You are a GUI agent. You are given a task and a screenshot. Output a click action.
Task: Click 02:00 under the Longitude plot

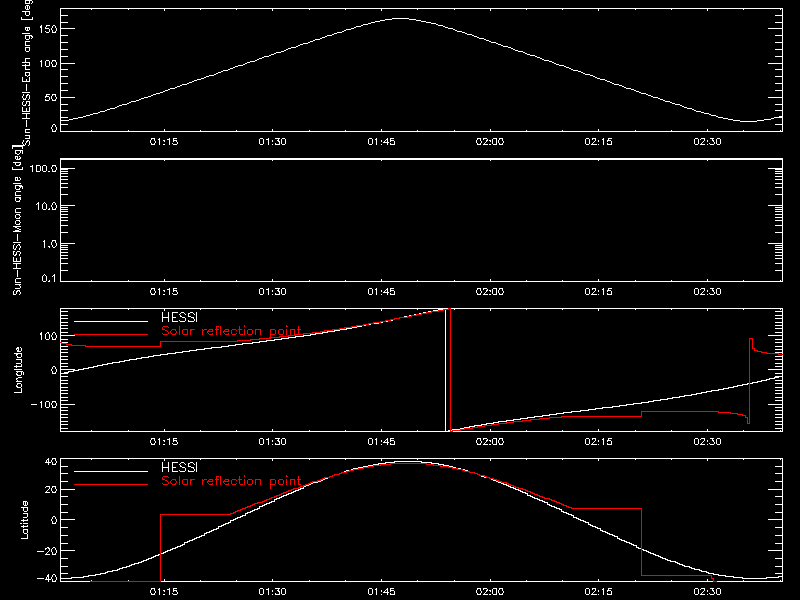(490, 442)
